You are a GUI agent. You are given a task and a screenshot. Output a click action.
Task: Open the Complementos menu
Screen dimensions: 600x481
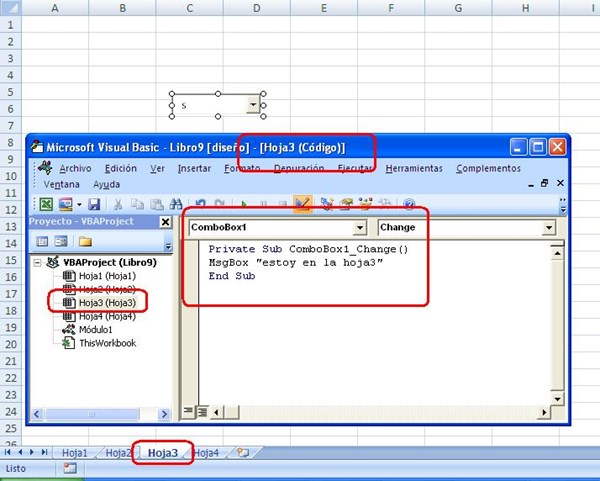click(x=488, y=168)
